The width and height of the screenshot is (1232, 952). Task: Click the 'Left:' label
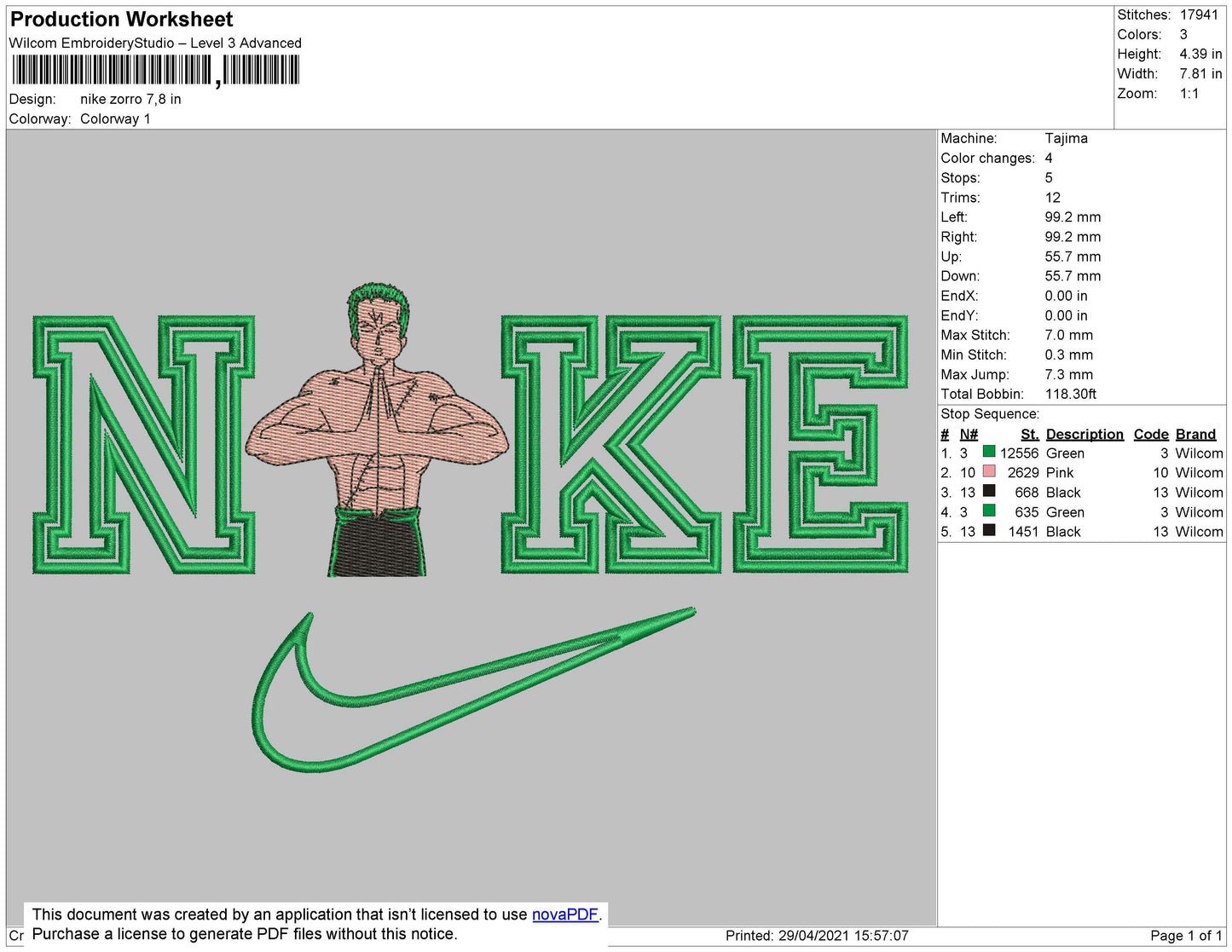tap(954, 216)
